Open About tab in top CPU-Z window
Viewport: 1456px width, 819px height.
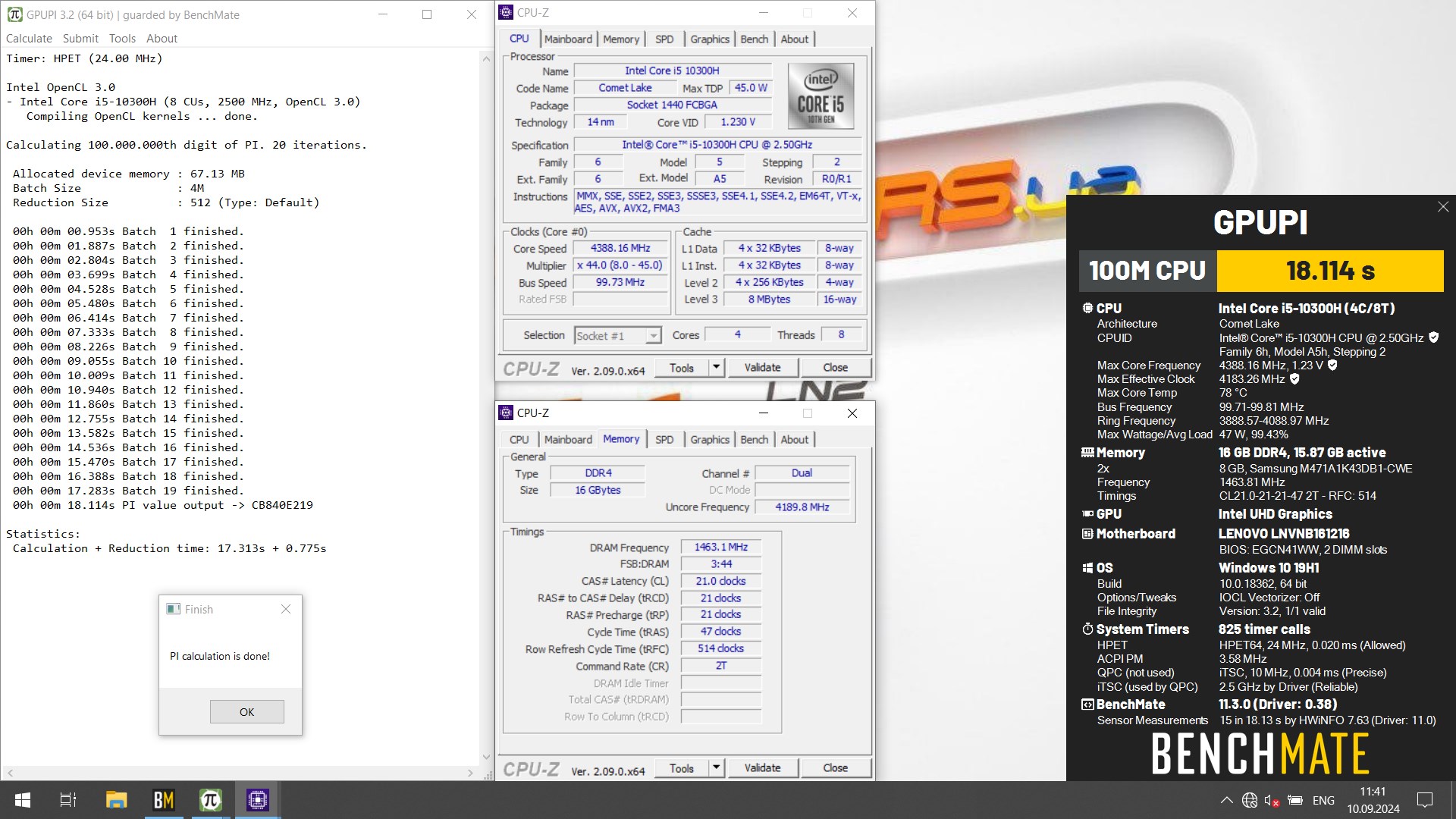(x=795, y=39)
